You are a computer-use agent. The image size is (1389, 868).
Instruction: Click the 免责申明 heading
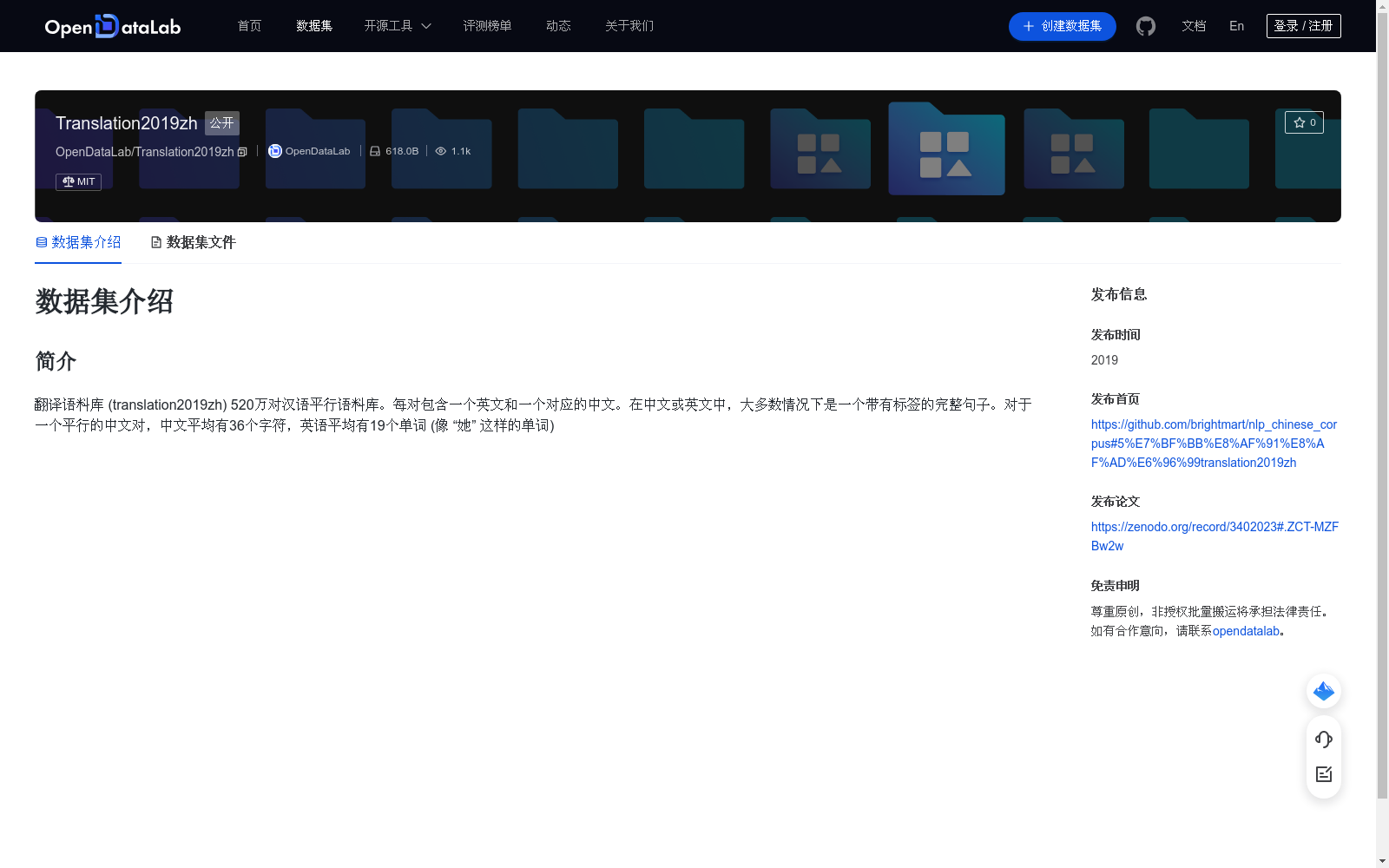pos(1116,586)
